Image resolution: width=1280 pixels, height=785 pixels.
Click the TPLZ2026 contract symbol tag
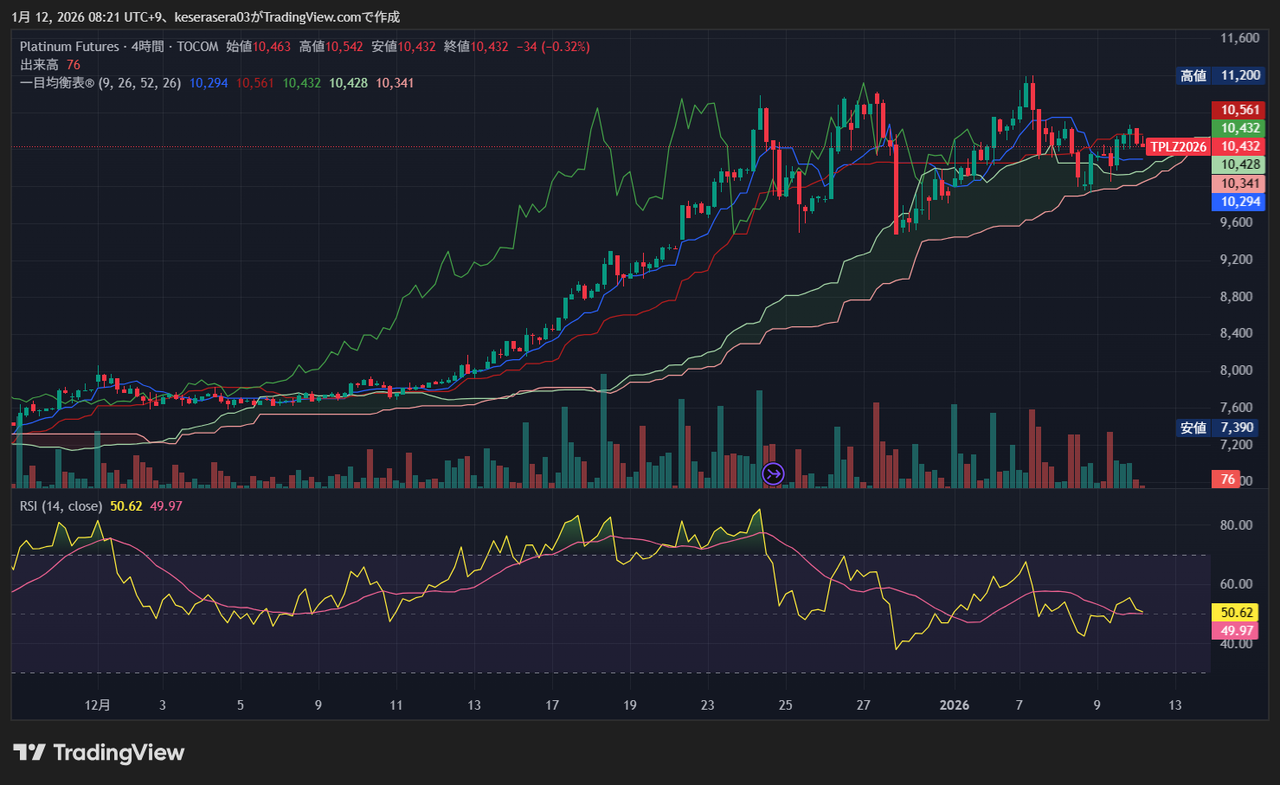tap(1177, 147)
